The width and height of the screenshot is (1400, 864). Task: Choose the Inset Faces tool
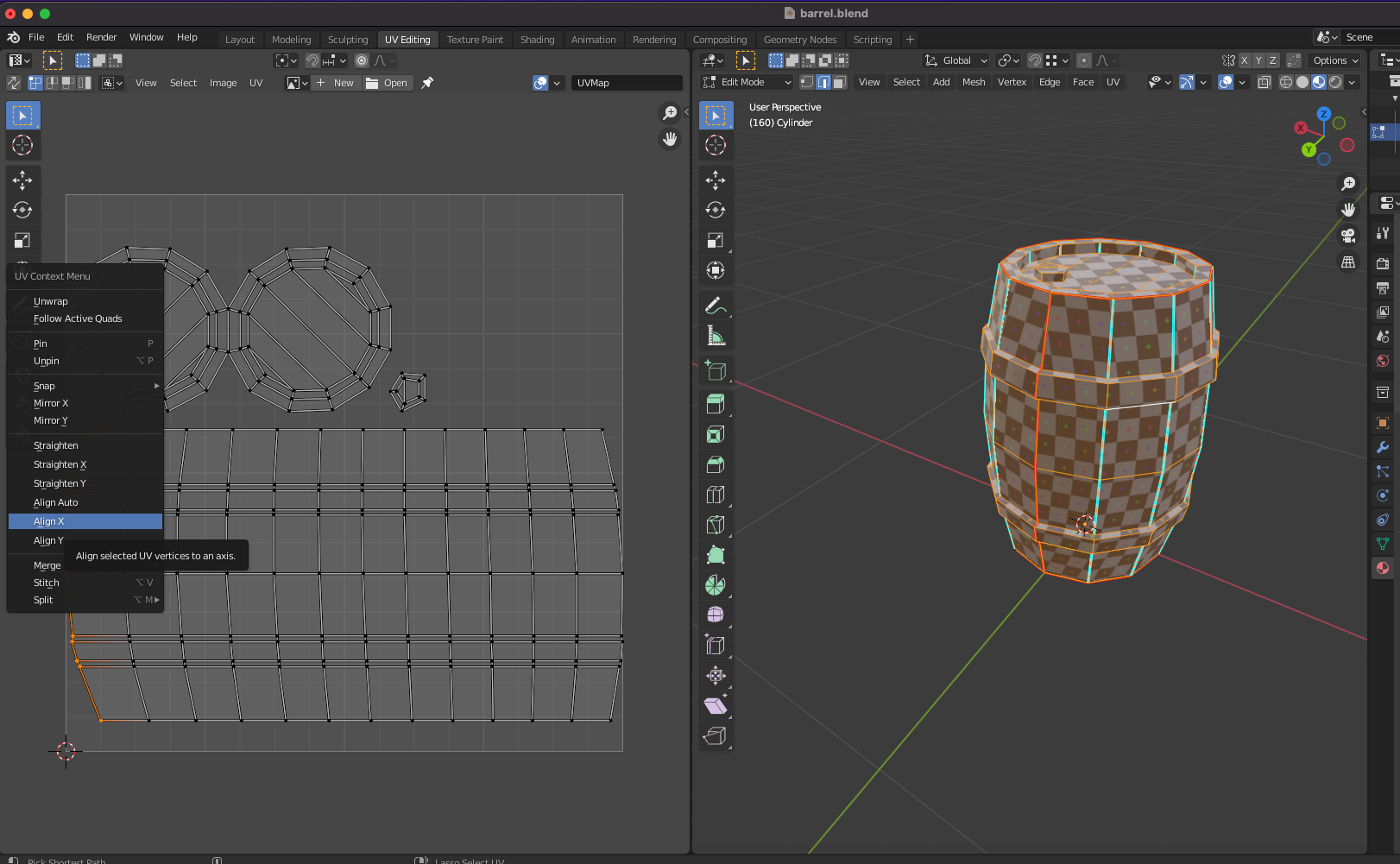(x=715, y=434)
